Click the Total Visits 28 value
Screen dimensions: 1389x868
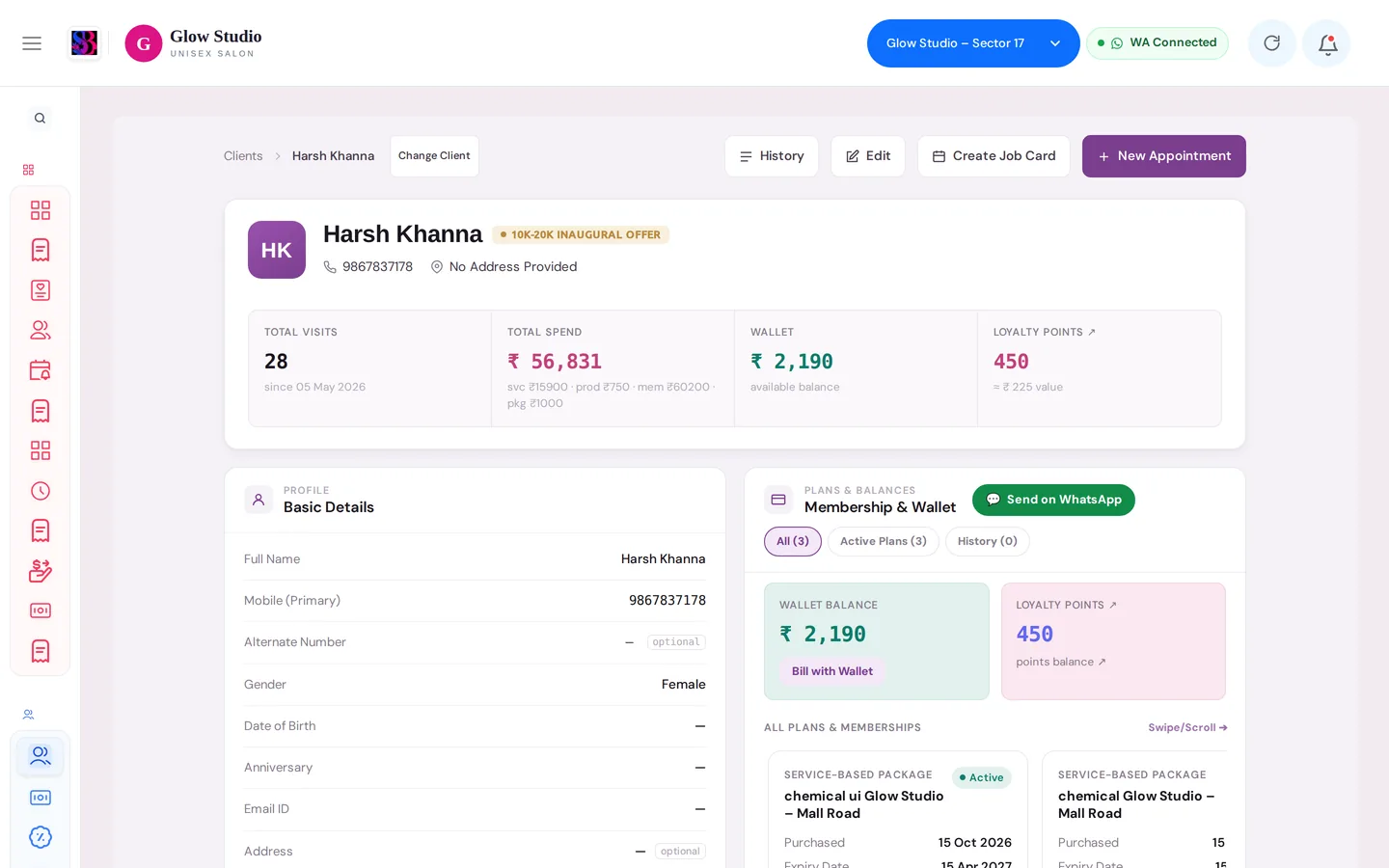click(x=276, y=362)
